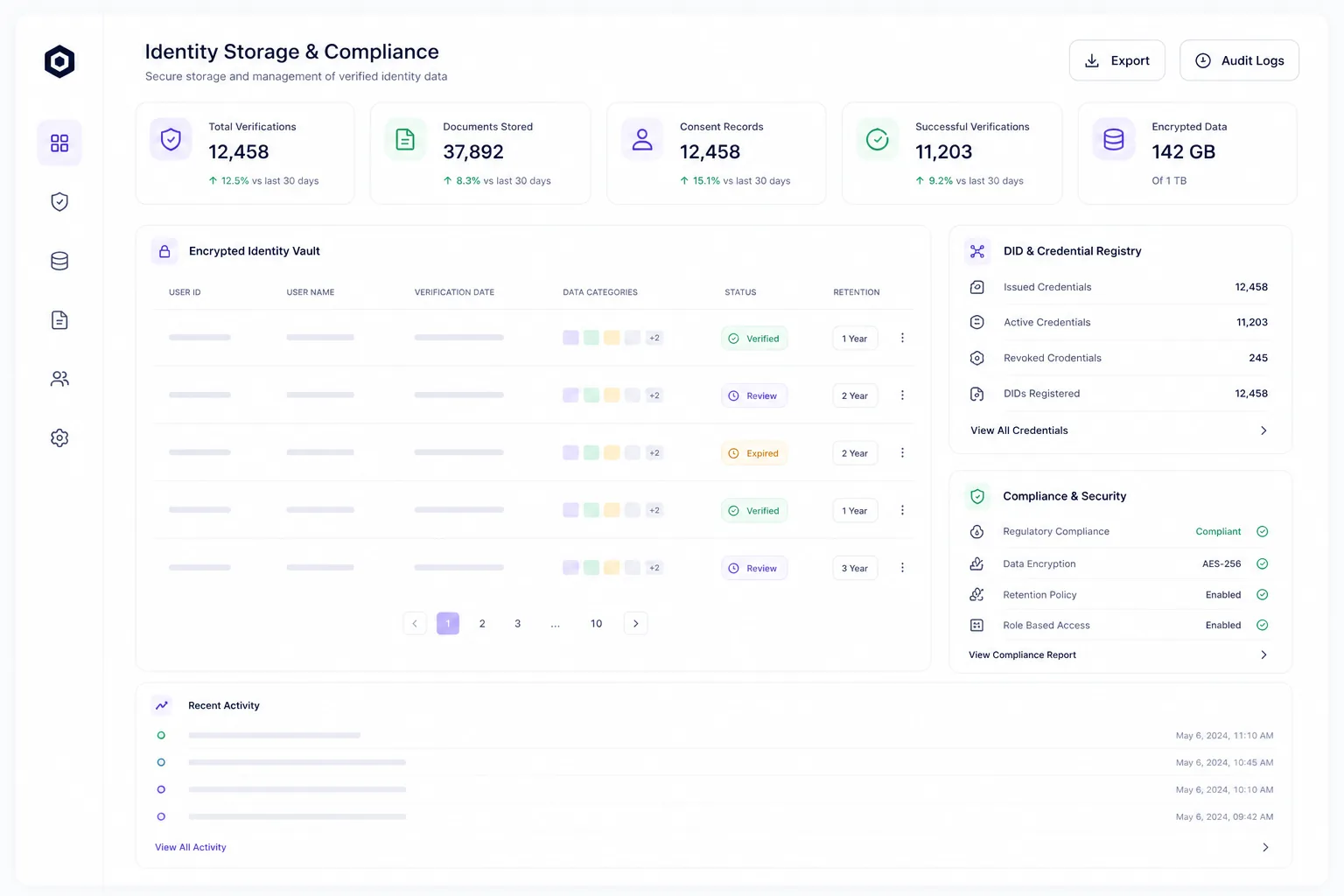
Task: Click the Recent Activity trend icon
Action: point(162,705)
